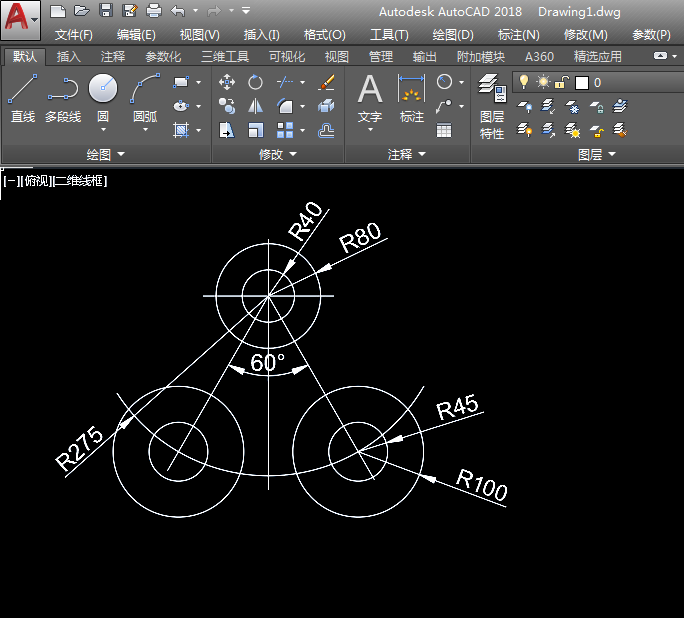Viewport: 684px width, 618px height.
Task: Insert a table with the table icon
Action: coord(444,130)
